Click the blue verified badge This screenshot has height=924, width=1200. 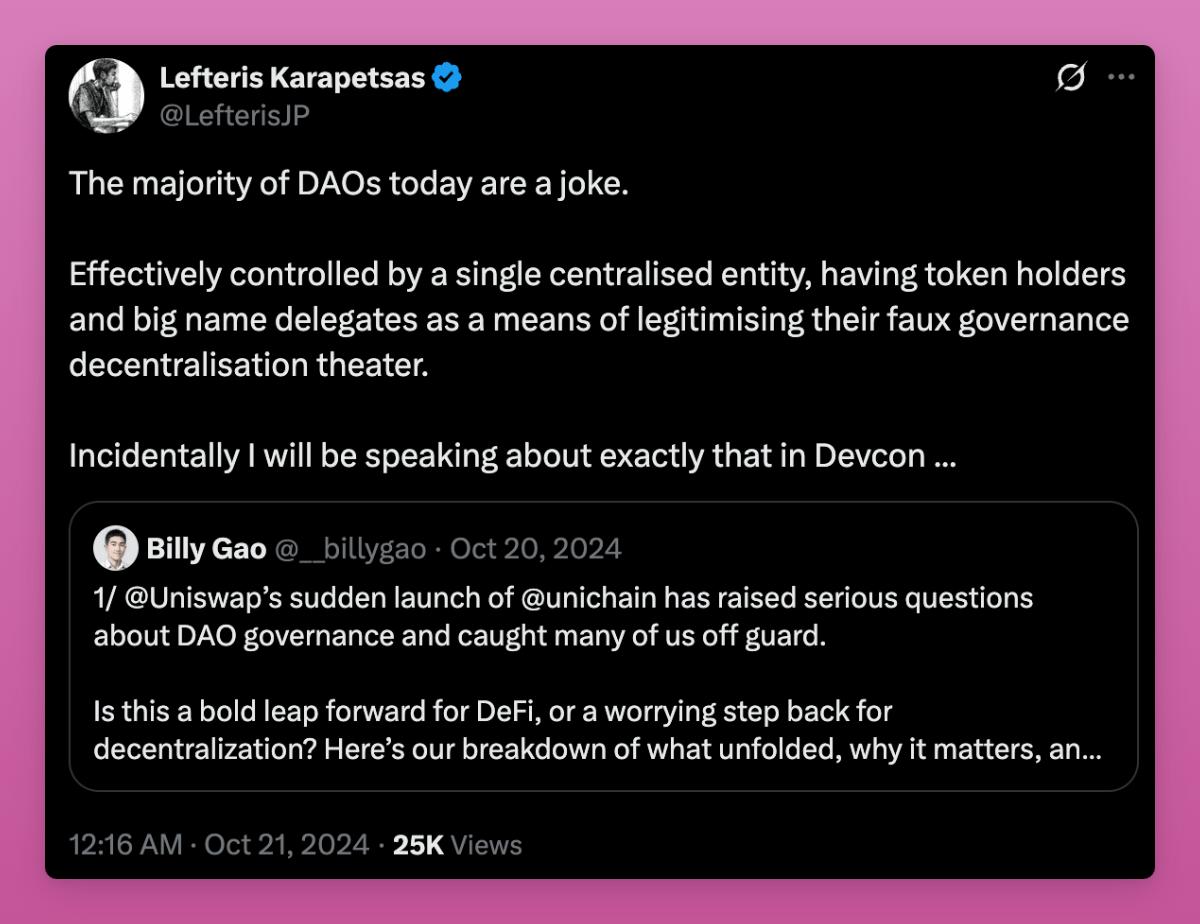pos(447,78)
